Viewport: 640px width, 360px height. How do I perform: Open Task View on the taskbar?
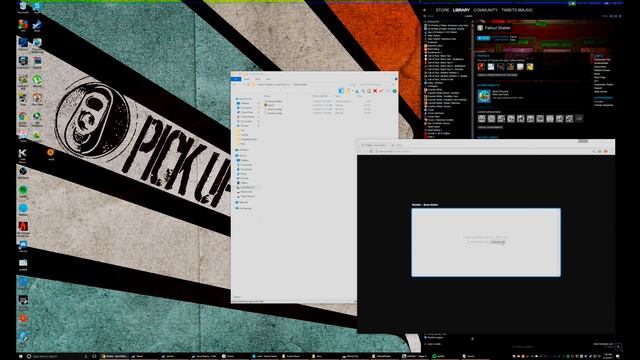click(x=94, y=356)
